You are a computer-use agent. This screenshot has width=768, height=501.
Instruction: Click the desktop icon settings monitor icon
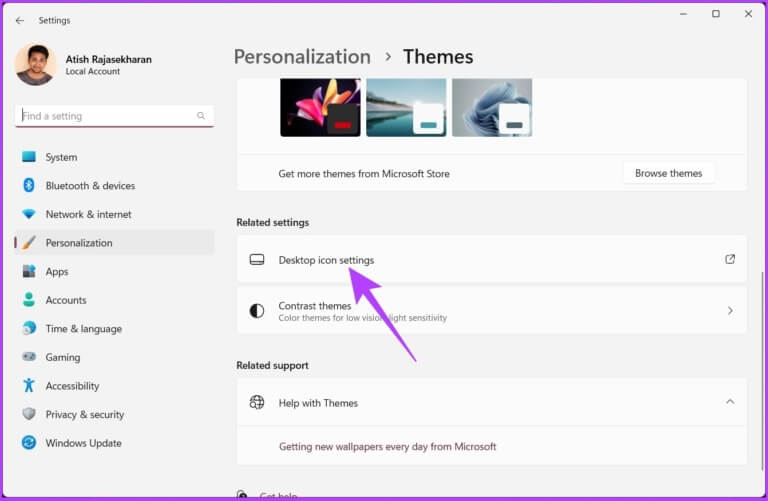257,260
